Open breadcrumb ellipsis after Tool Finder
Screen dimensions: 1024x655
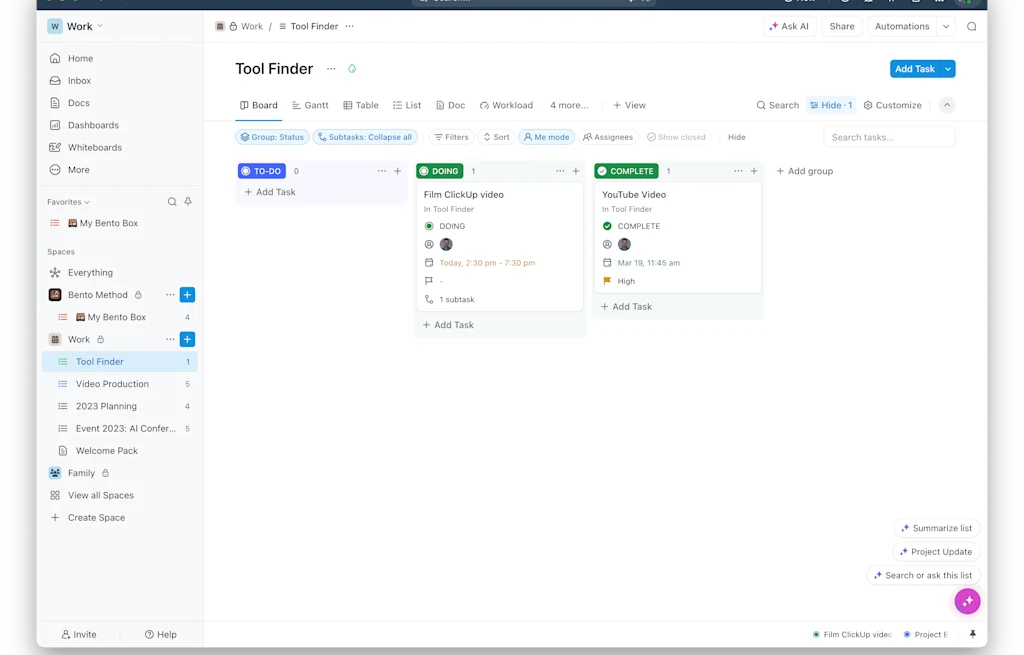[x=349, y=26]
